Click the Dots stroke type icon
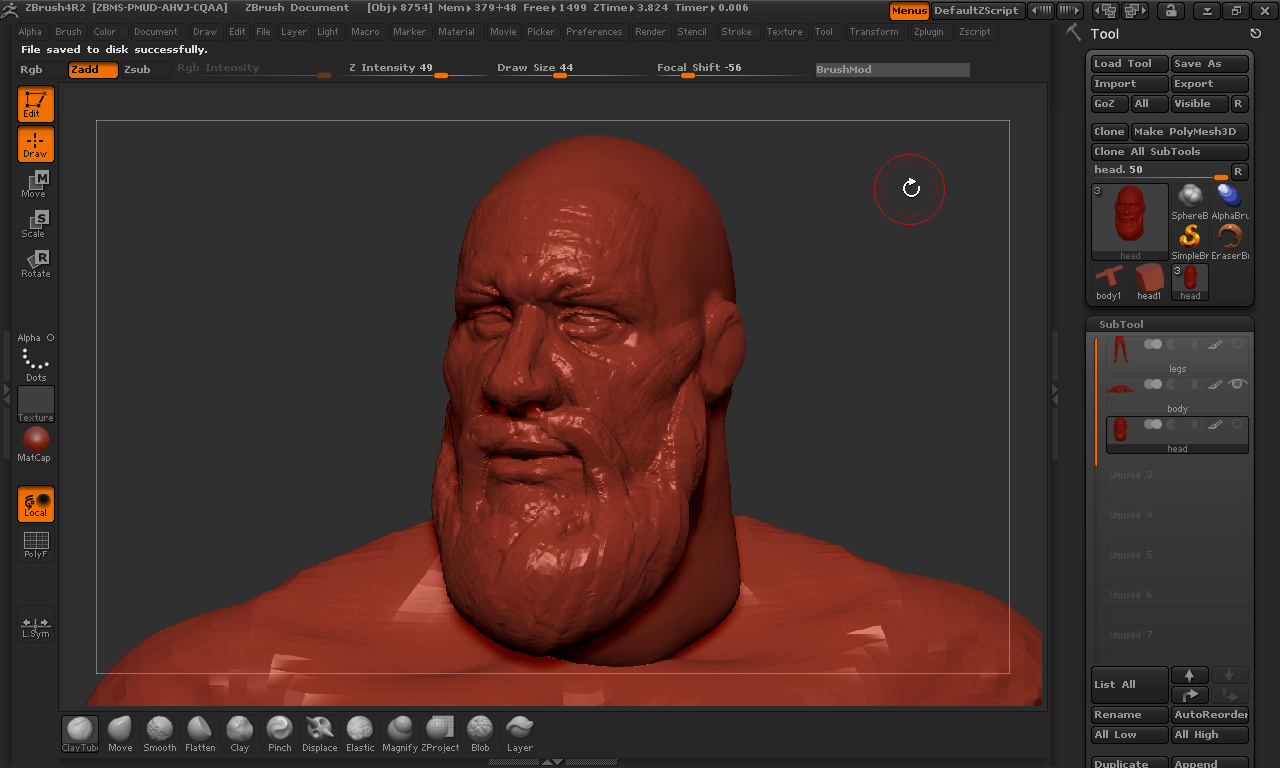The width and height of the screenshot is (1280, 768). pyautogui.click(x=35, y=364)
